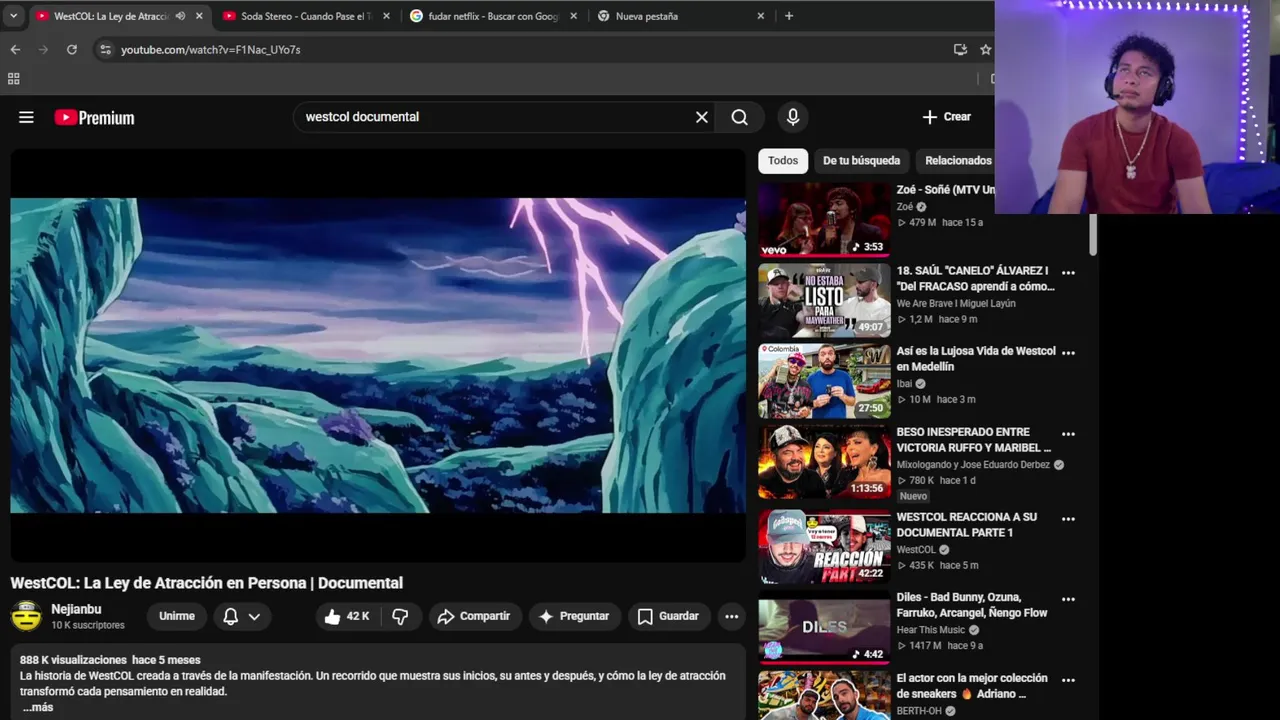Select the Todos filter chip
This screenshot has height=720, width=1280.
click(x=783, y=160)
